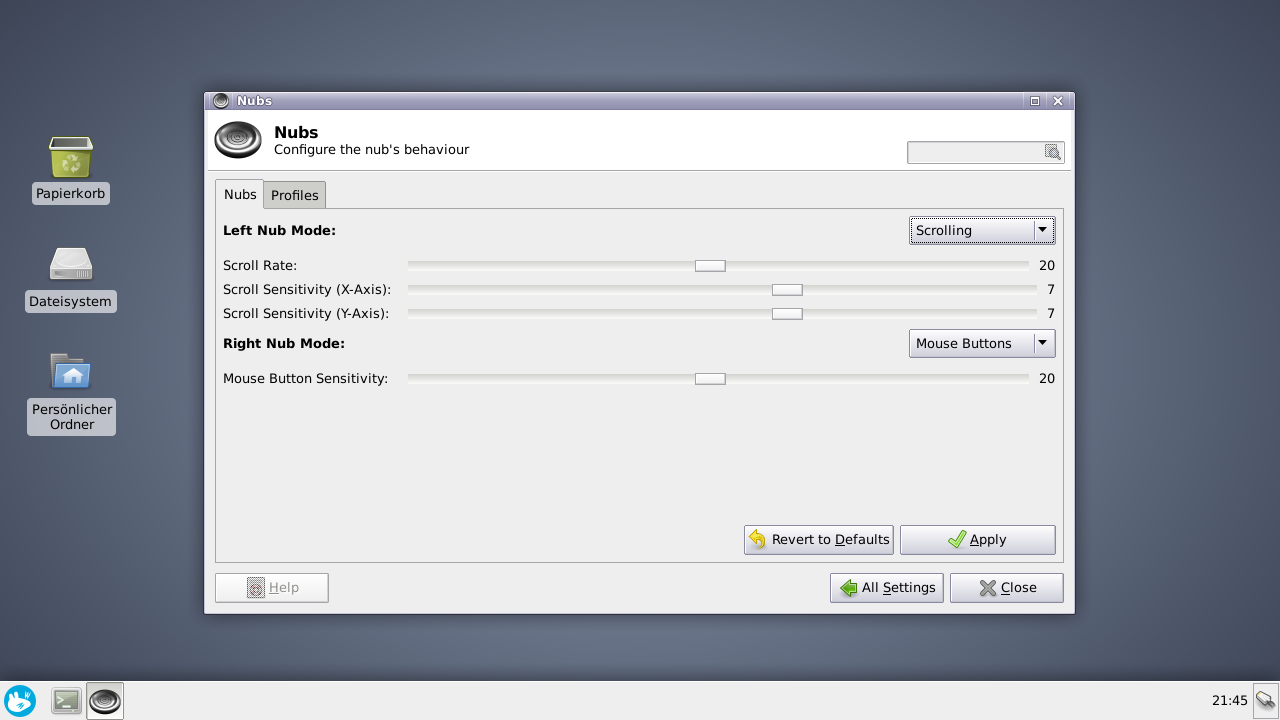
Task: Click Scroll Sensitivity Y-Axis slider handle
Action: pyautogui.click(x=787, y=313)
